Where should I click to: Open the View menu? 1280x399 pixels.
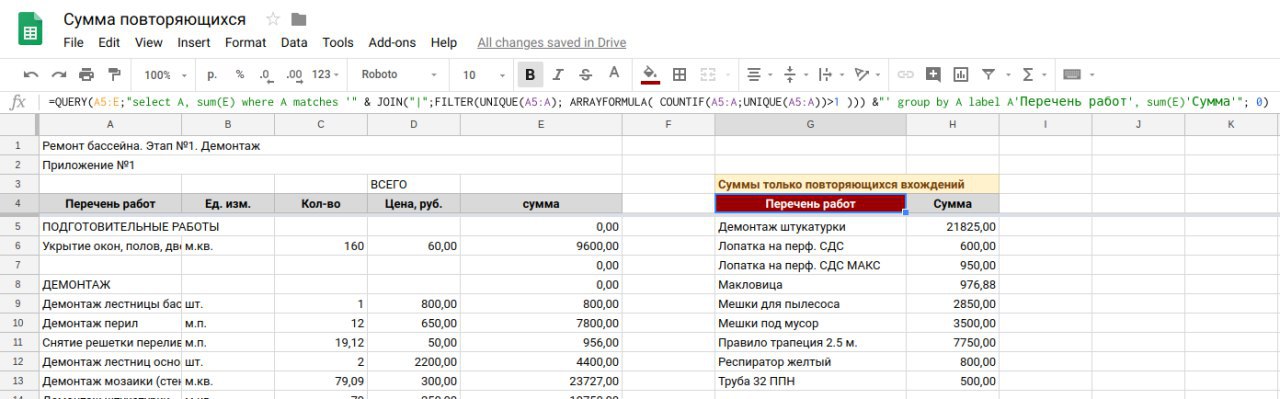coord(149,43)
